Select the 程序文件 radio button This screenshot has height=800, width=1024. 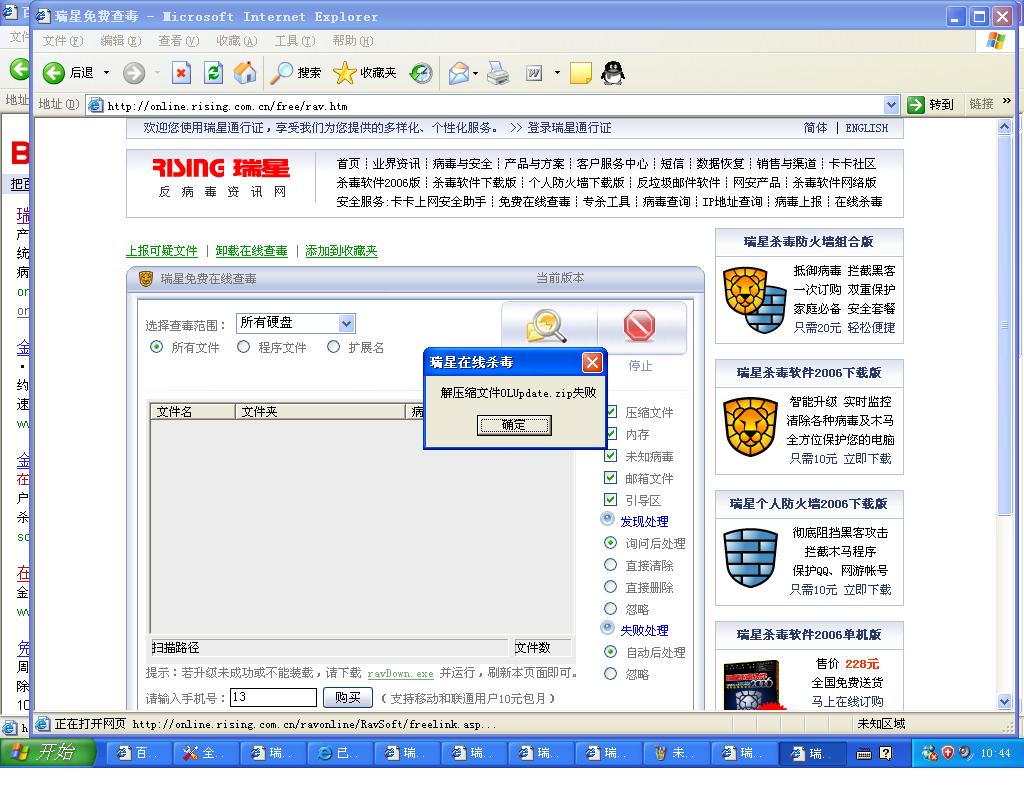tap(243, 347)
